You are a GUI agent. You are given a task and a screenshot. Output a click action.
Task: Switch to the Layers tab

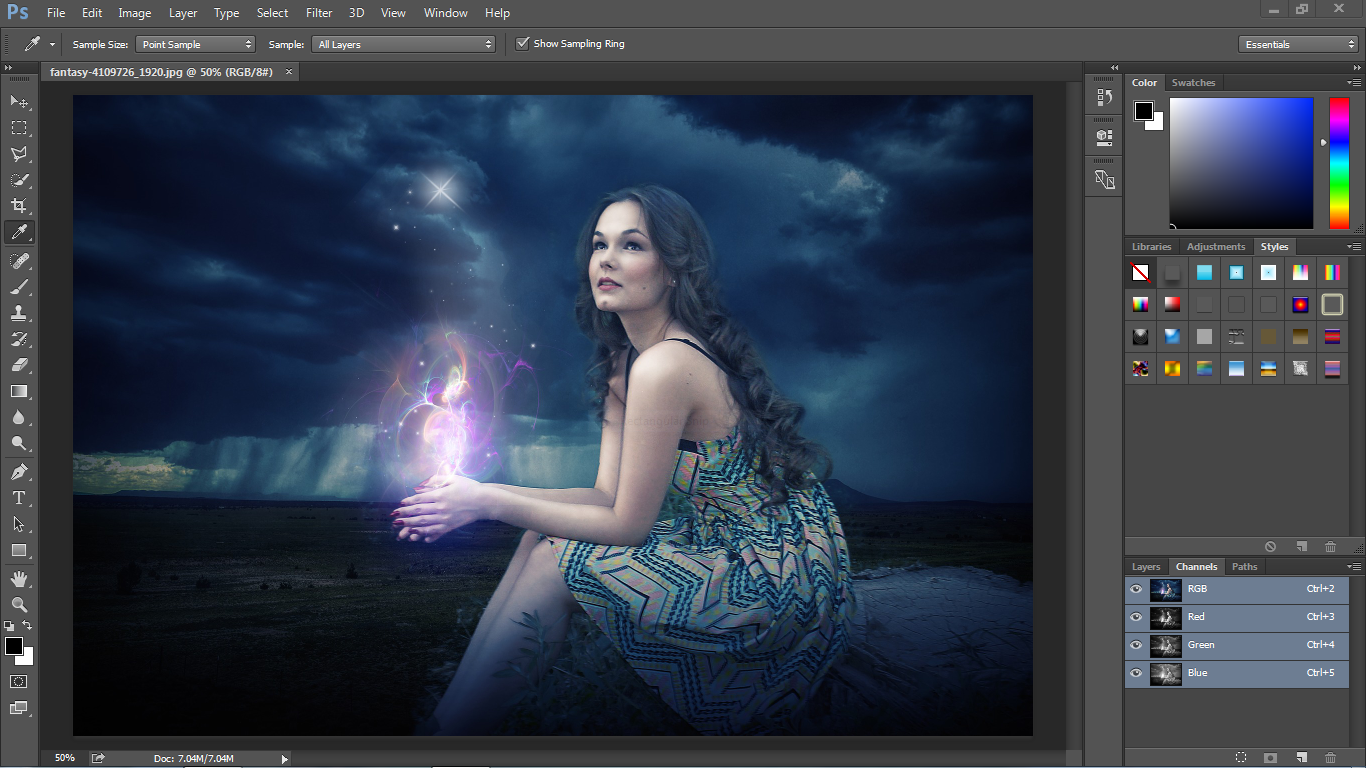(x=1146, y=567)
